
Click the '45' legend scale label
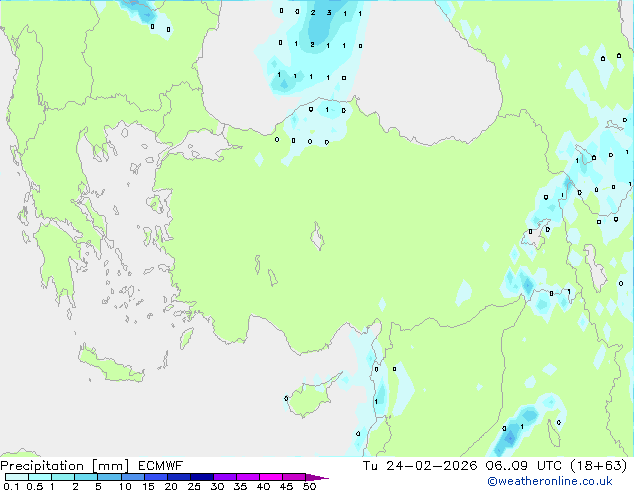coord(286,486)
